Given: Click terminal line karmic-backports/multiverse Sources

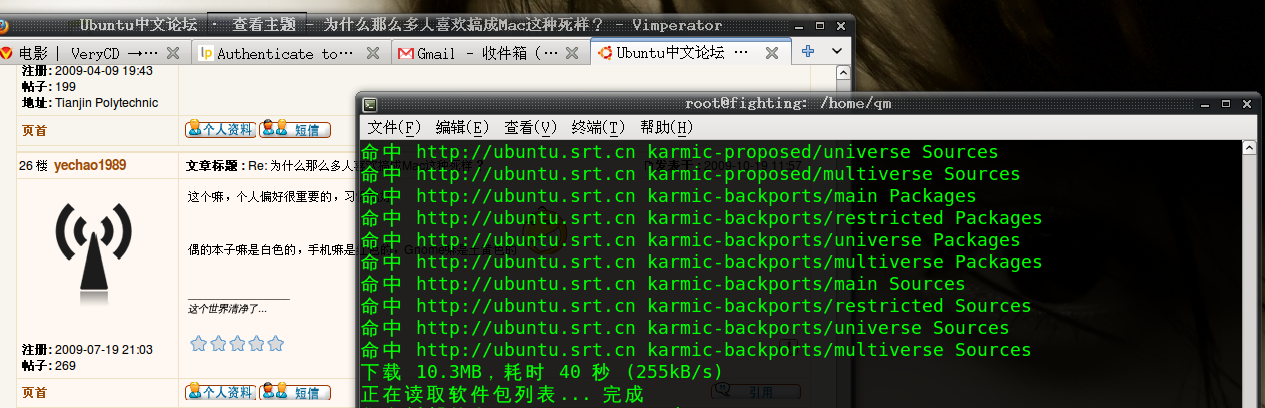Looking at the screenshot, I should point(696,350).
